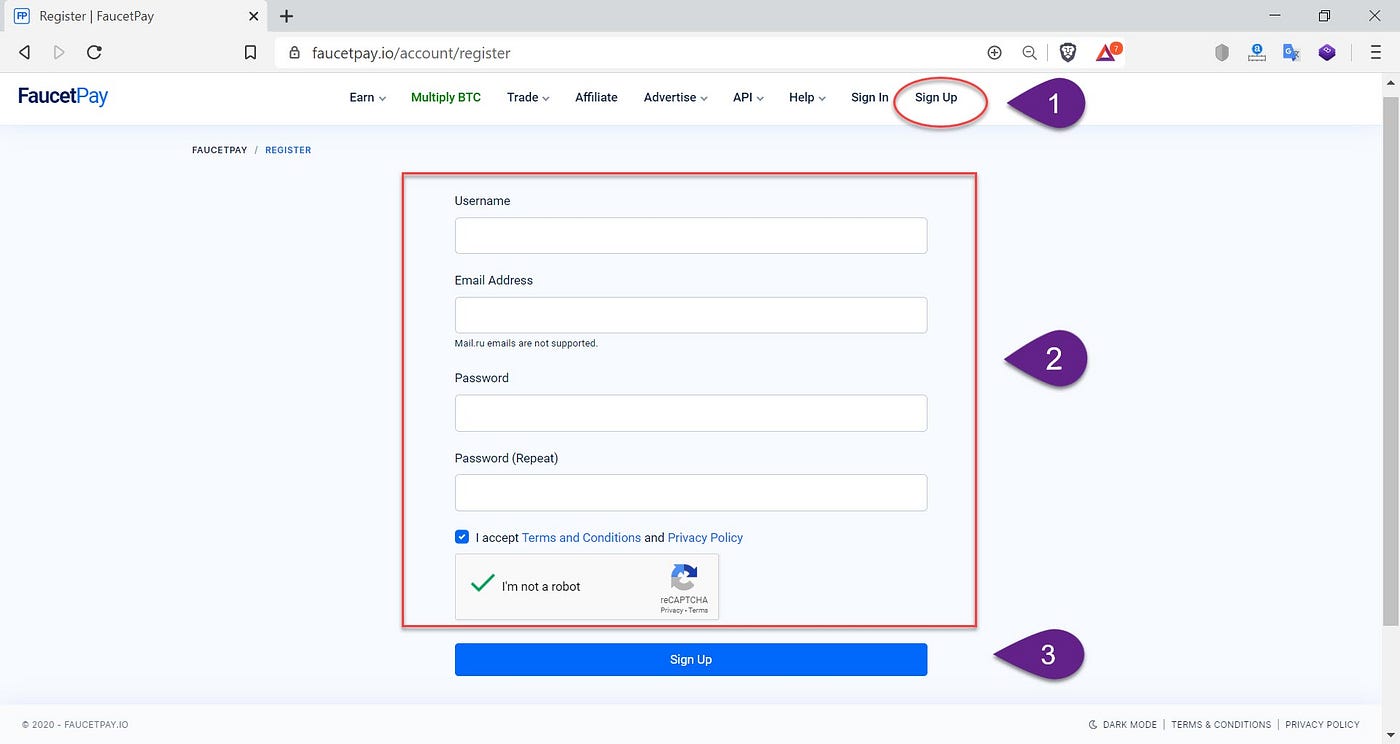This screenshot has height=744, width=1400.
Task: Click the blue Sign Up button
Action: [690, 659]
